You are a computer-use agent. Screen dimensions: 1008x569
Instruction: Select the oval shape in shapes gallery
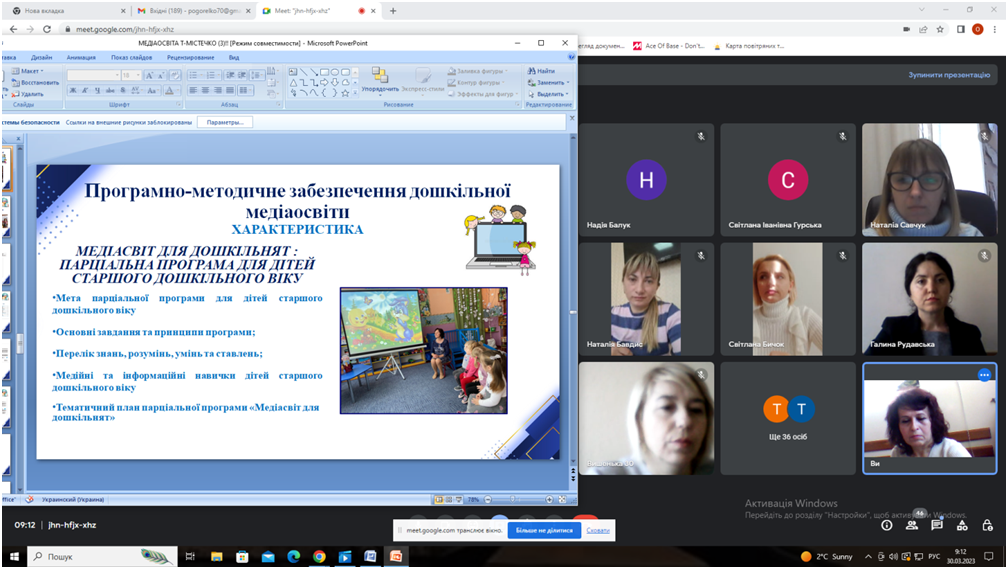tap(335, 71)
